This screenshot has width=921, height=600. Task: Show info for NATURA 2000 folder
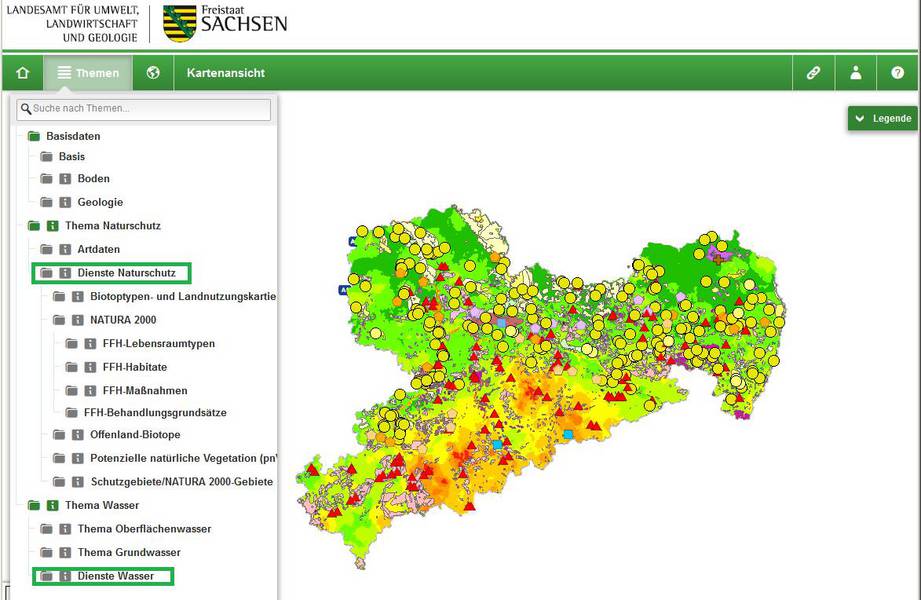click(x=77, y=320)
